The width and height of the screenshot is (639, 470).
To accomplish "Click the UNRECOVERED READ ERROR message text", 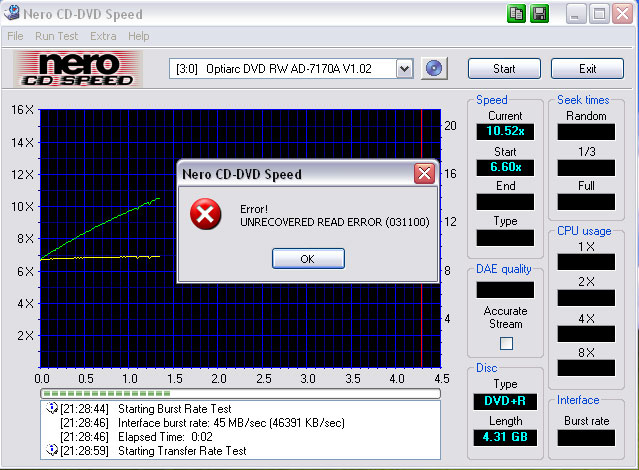I will tap(335, 222).
